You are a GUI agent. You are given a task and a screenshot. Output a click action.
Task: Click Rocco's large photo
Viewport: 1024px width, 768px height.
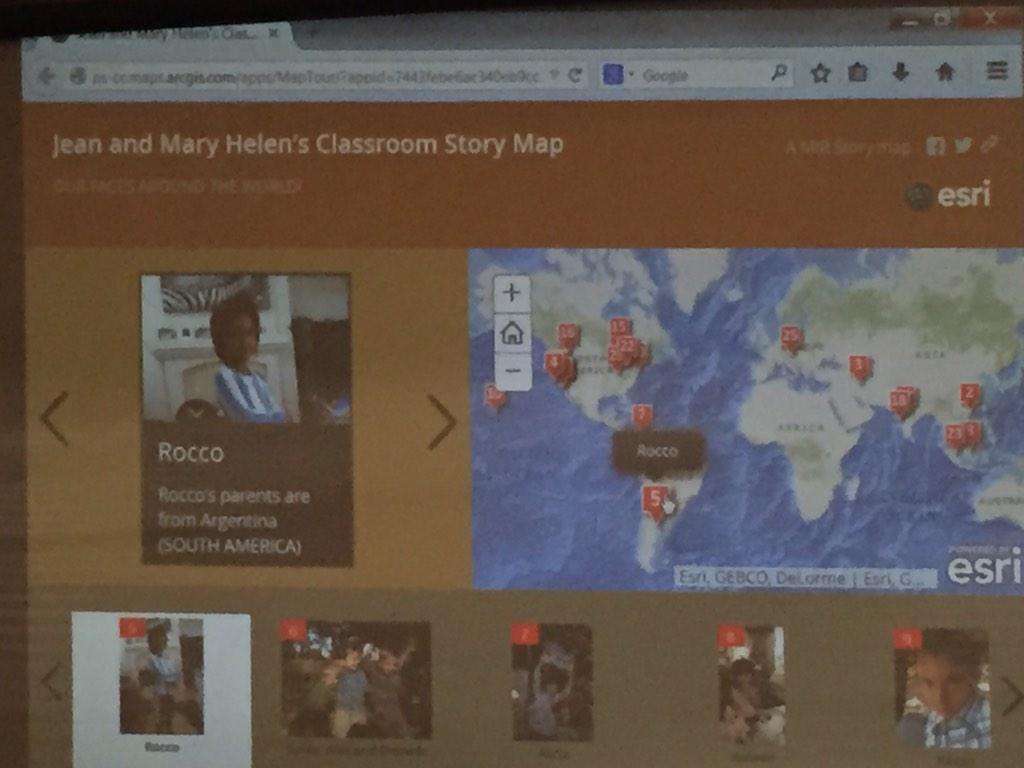click(246, 347)
